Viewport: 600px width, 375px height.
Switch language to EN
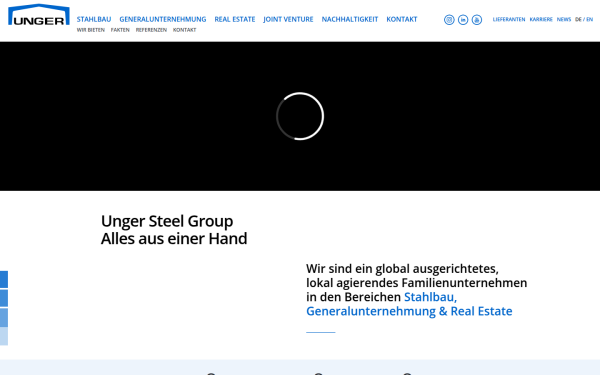(589, 19)
